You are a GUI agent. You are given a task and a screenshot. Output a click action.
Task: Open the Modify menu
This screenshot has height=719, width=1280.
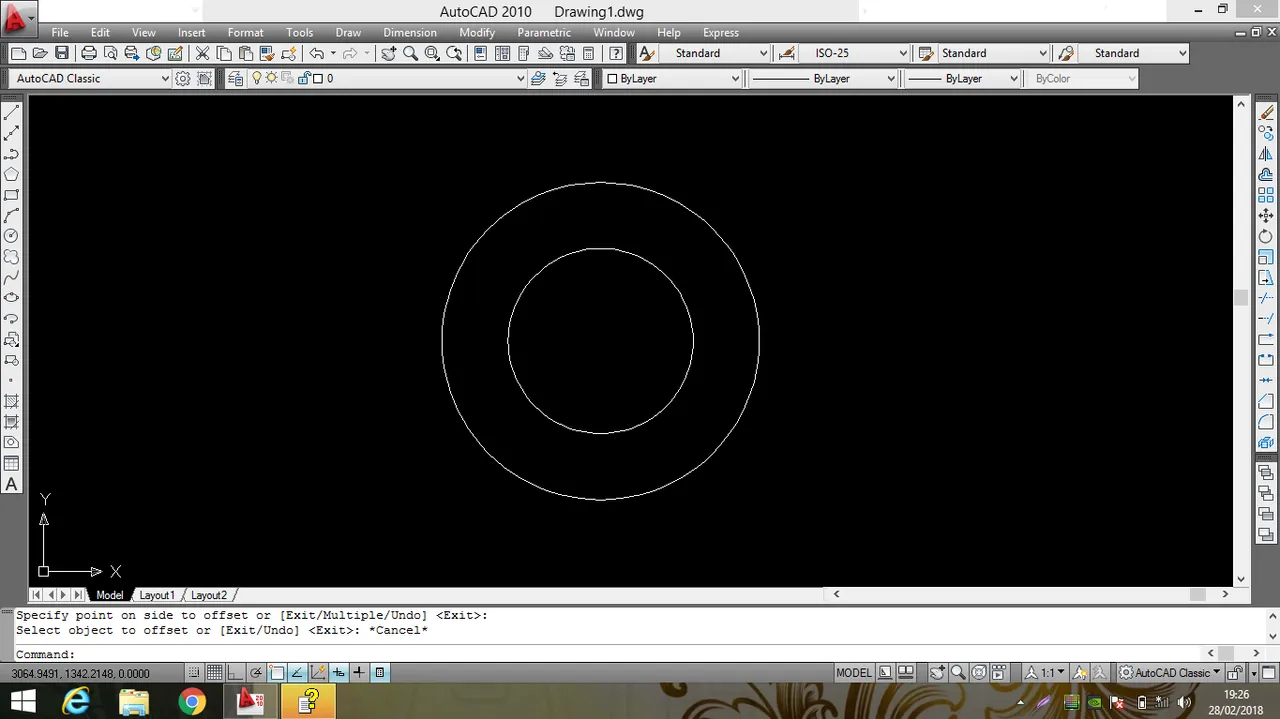click(477, 33)
